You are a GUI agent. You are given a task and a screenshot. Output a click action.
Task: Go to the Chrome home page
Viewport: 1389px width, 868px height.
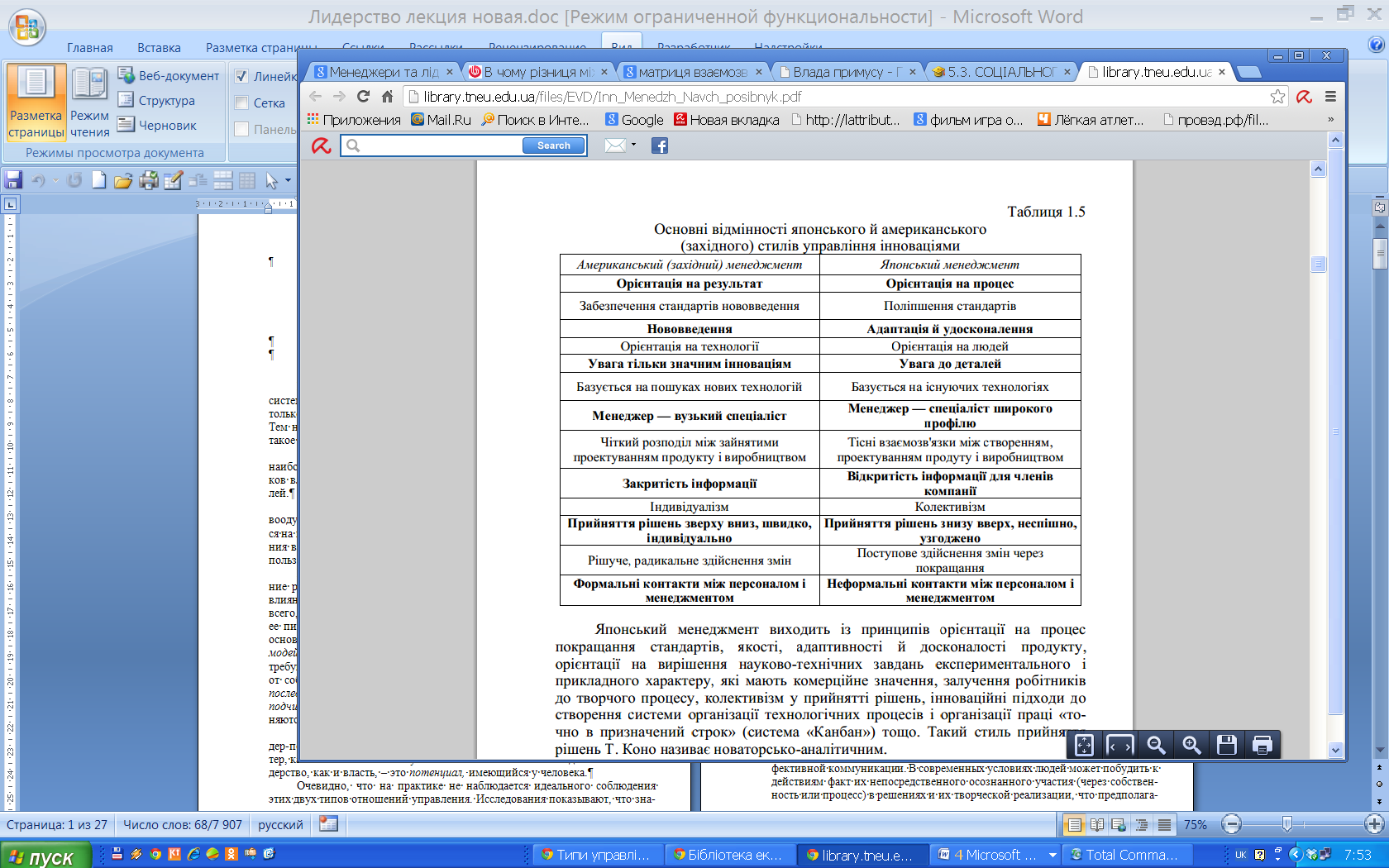[x=387, y=97]
